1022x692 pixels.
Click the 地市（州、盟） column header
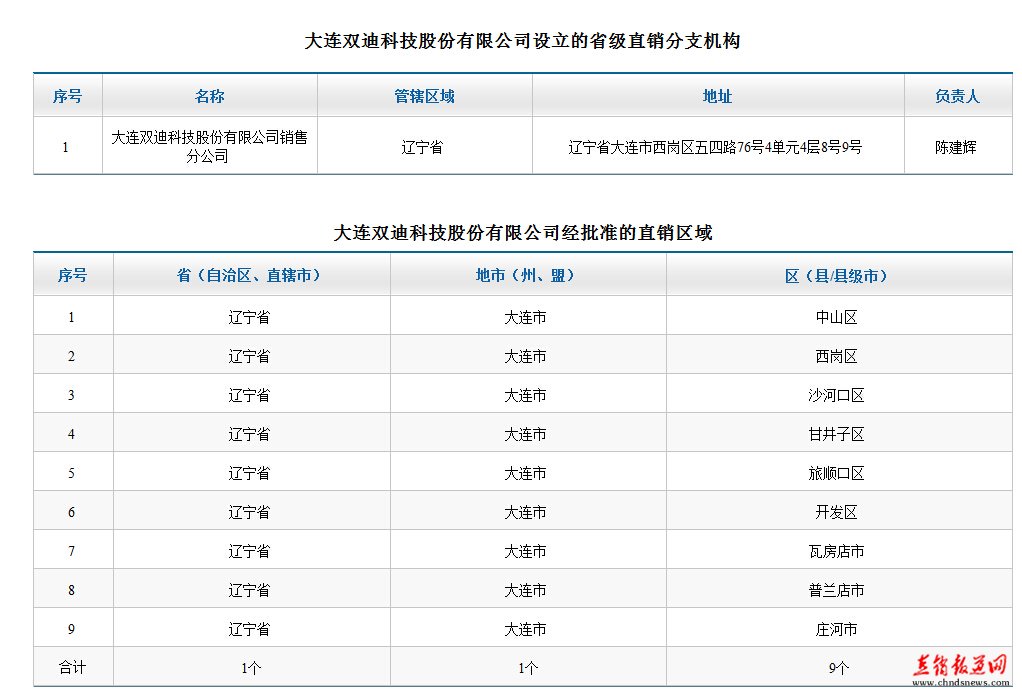click(x=528, y=276)
